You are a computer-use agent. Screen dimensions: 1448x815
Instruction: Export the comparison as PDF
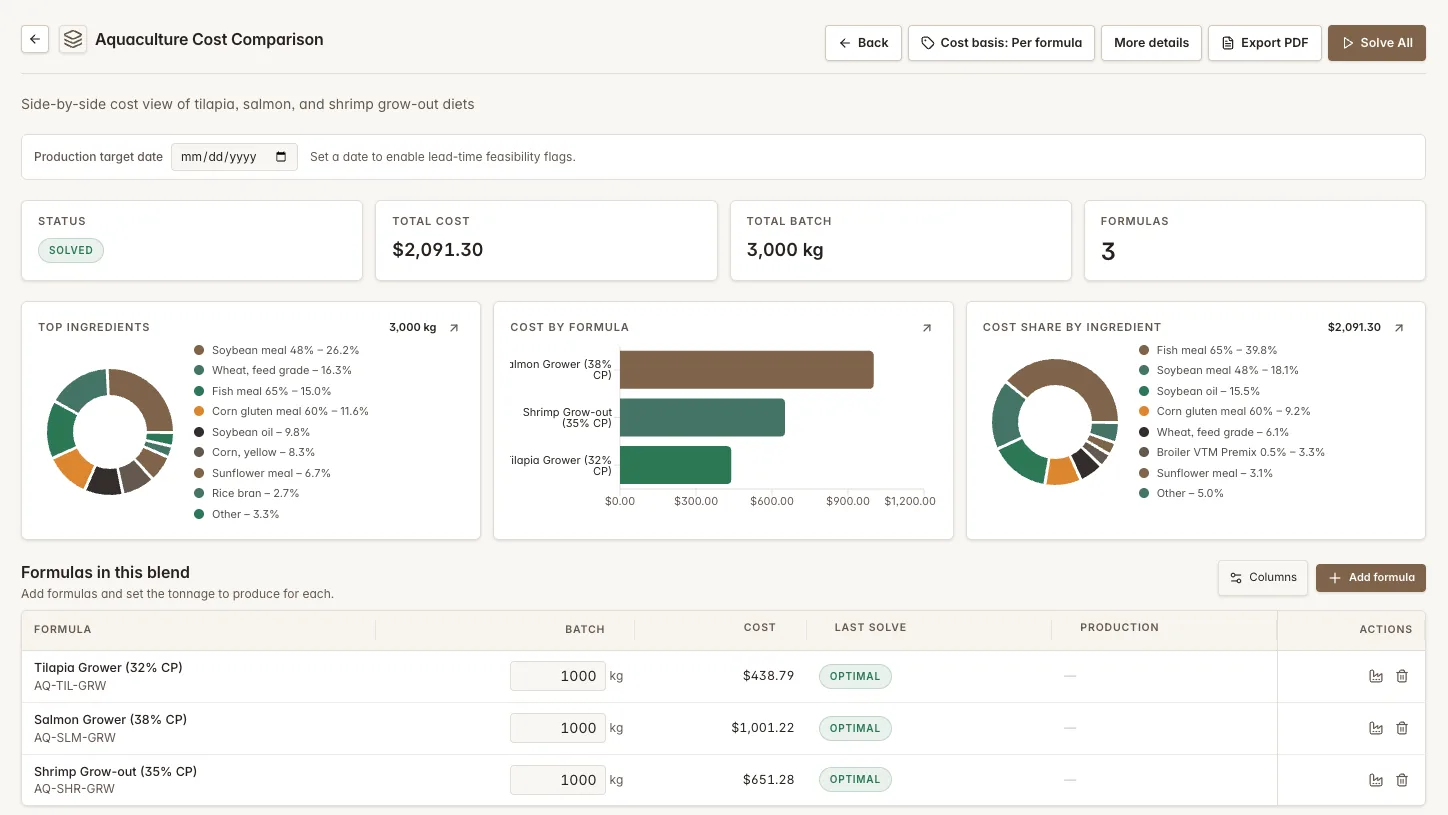(1264, 43)
